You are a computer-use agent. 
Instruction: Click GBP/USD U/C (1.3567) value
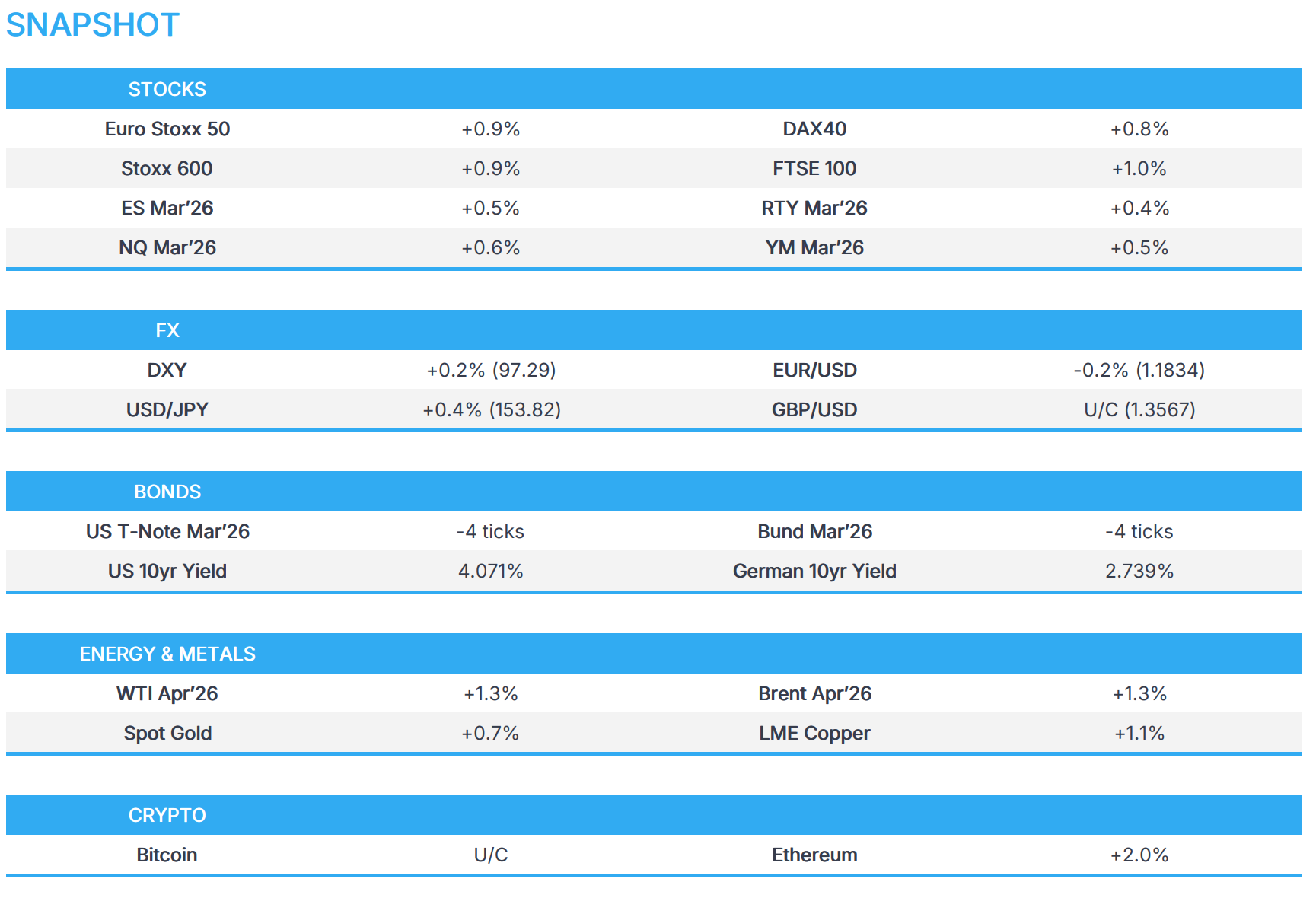pos(1139,409)
